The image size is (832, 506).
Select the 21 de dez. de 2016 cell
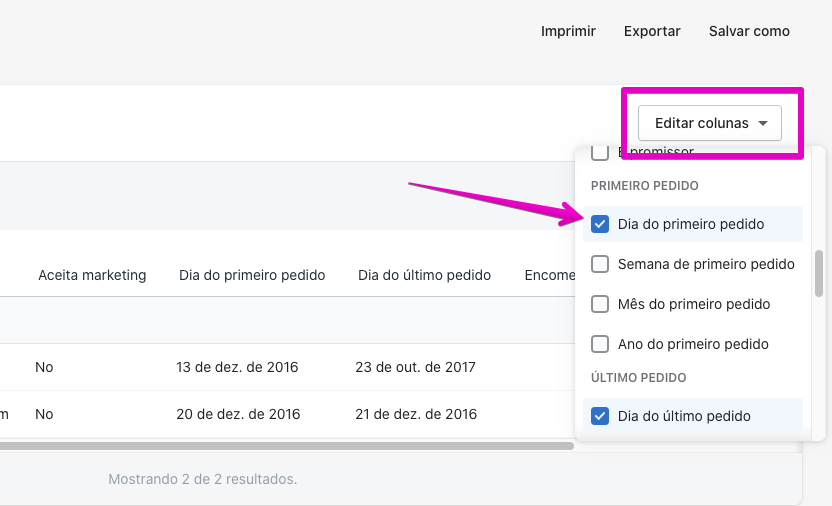pos(416,414)
